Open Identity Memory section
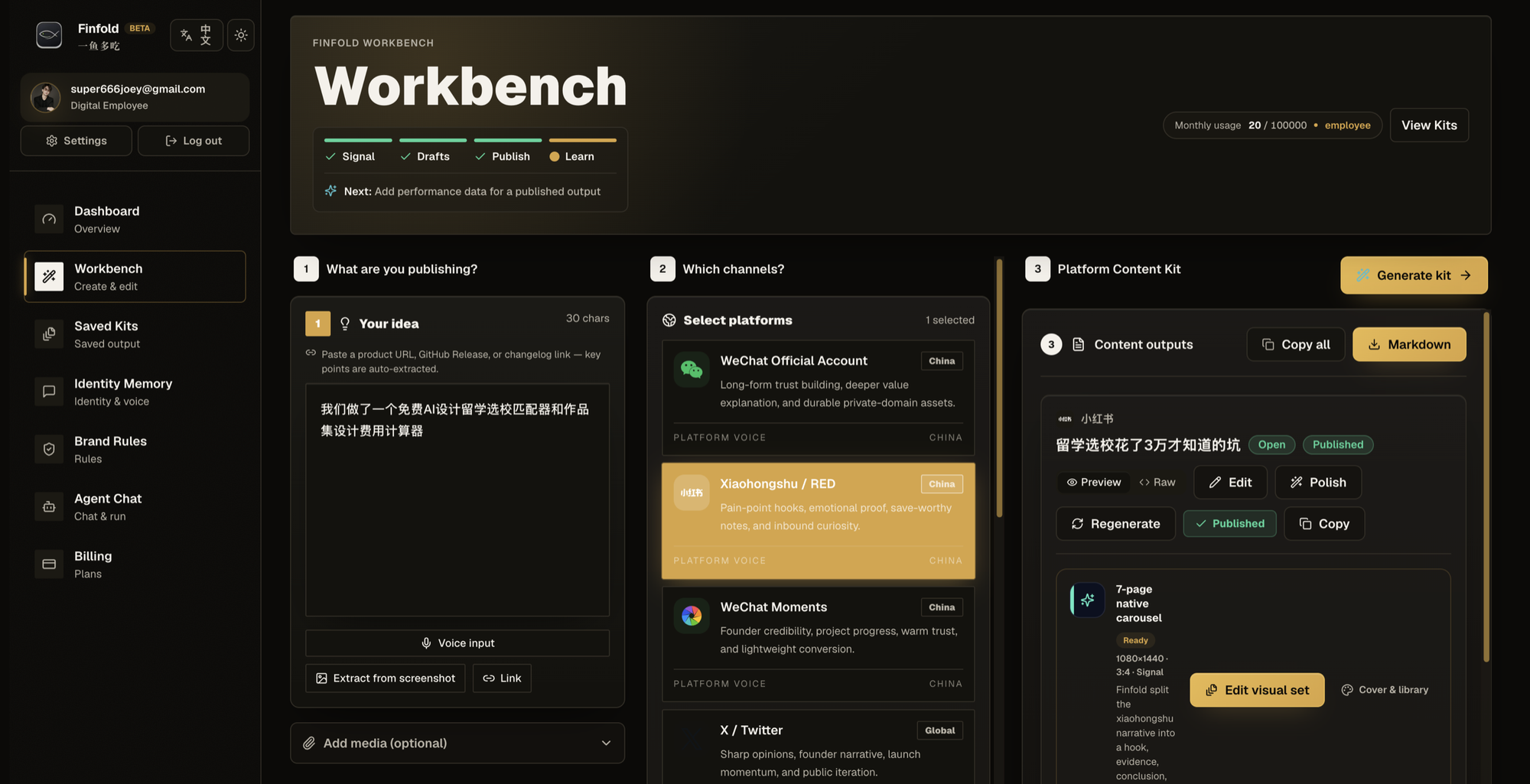 click(x=135, y=392)
